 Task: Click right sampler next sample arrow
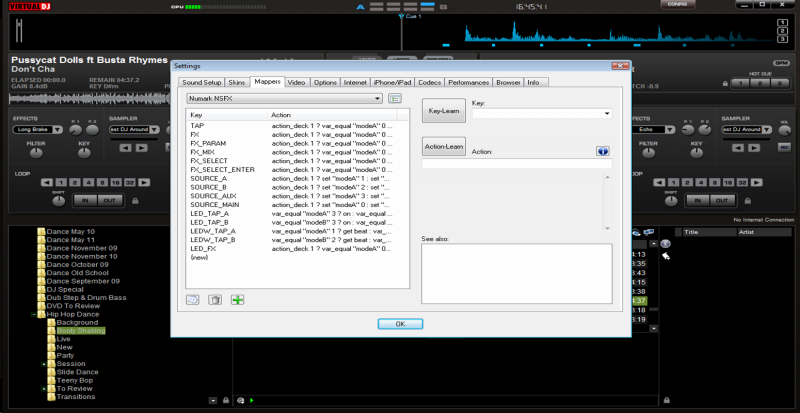pyautogui.click(x=754, y=148)
